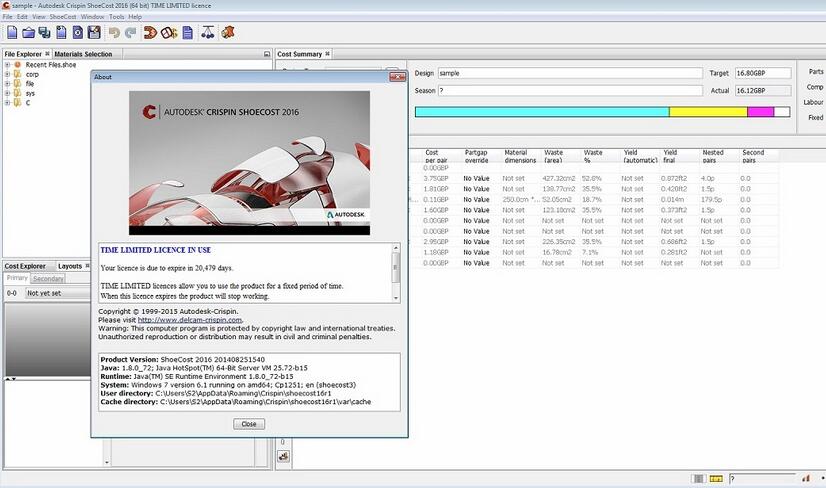Viewport: 826px width, 488px height.
Task: Click the Save All disks toolbar icon
Action: click(45, 33)
